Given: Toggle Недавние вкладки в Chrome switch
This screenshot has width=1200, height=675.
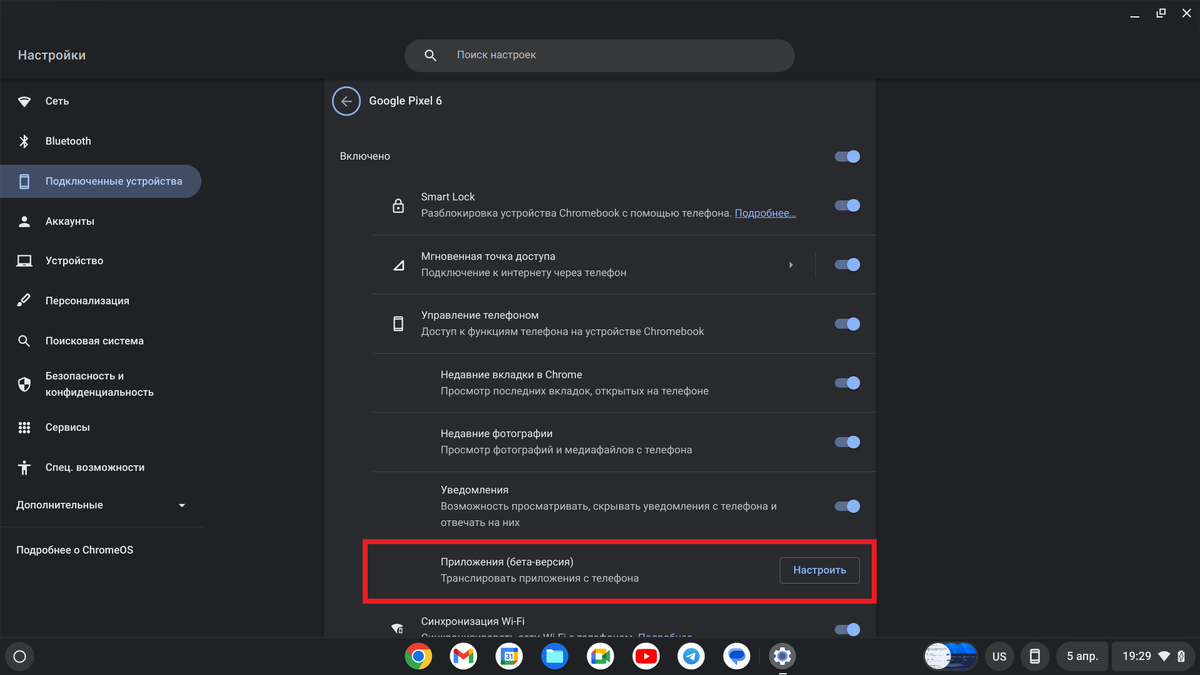Looking at the screenshot, I should click(847, 383).
